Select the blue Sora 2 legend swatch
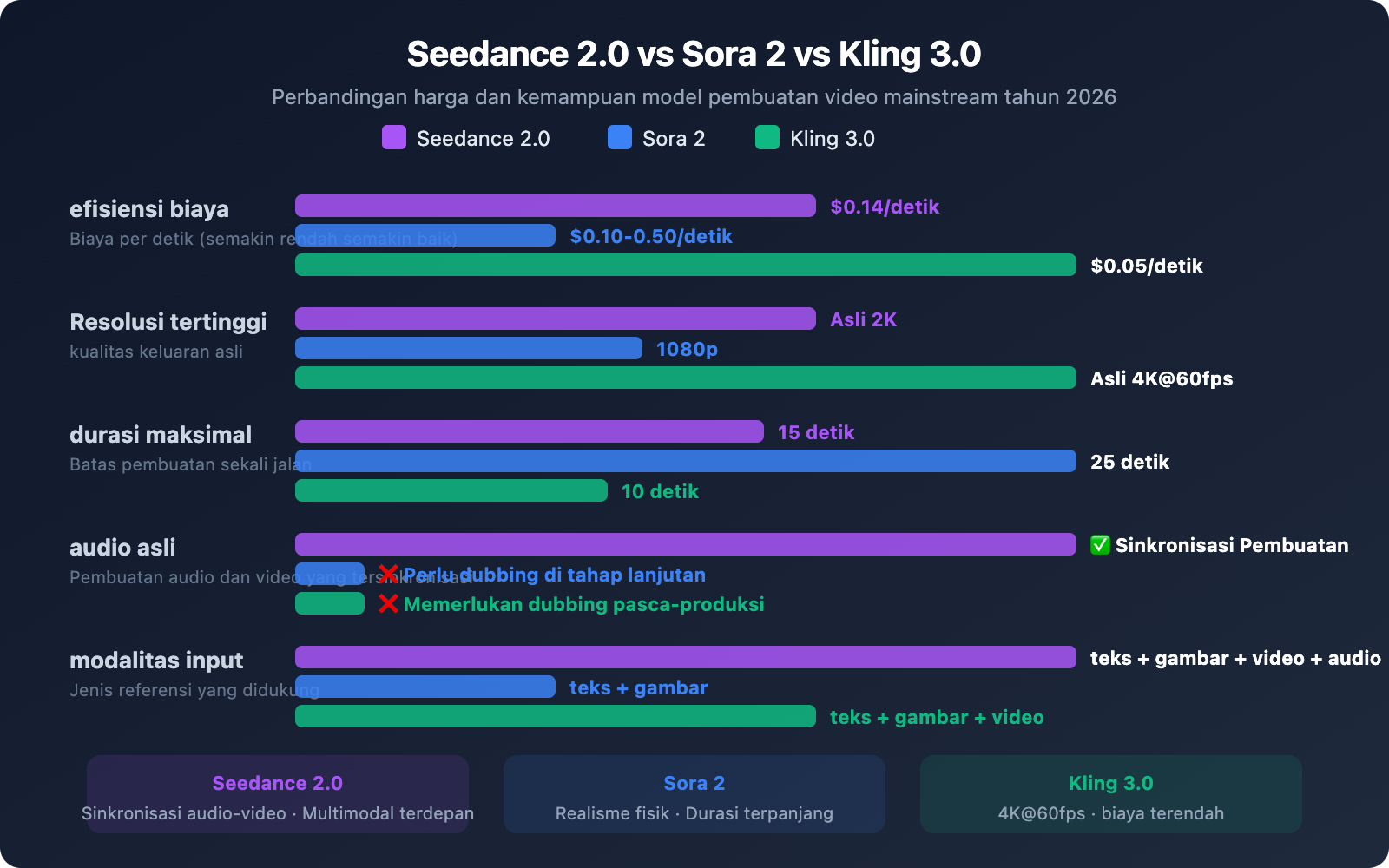The width and height of the screenshot is (1389, 868). [x=618, y=138]
